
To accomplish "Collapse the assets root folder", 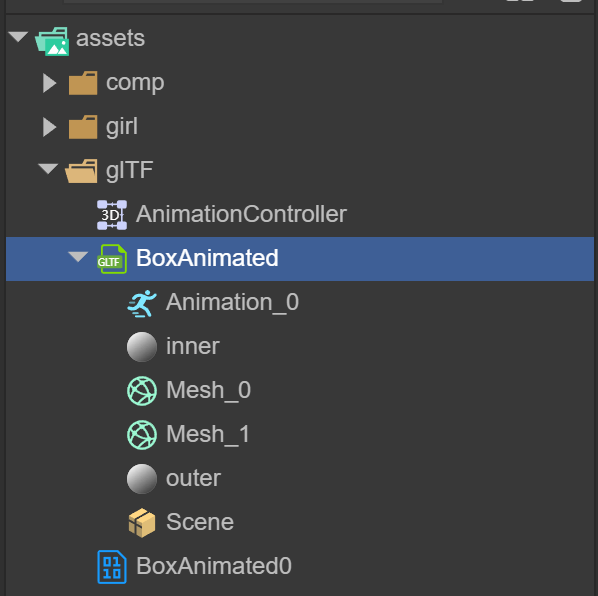I will 18,37.
